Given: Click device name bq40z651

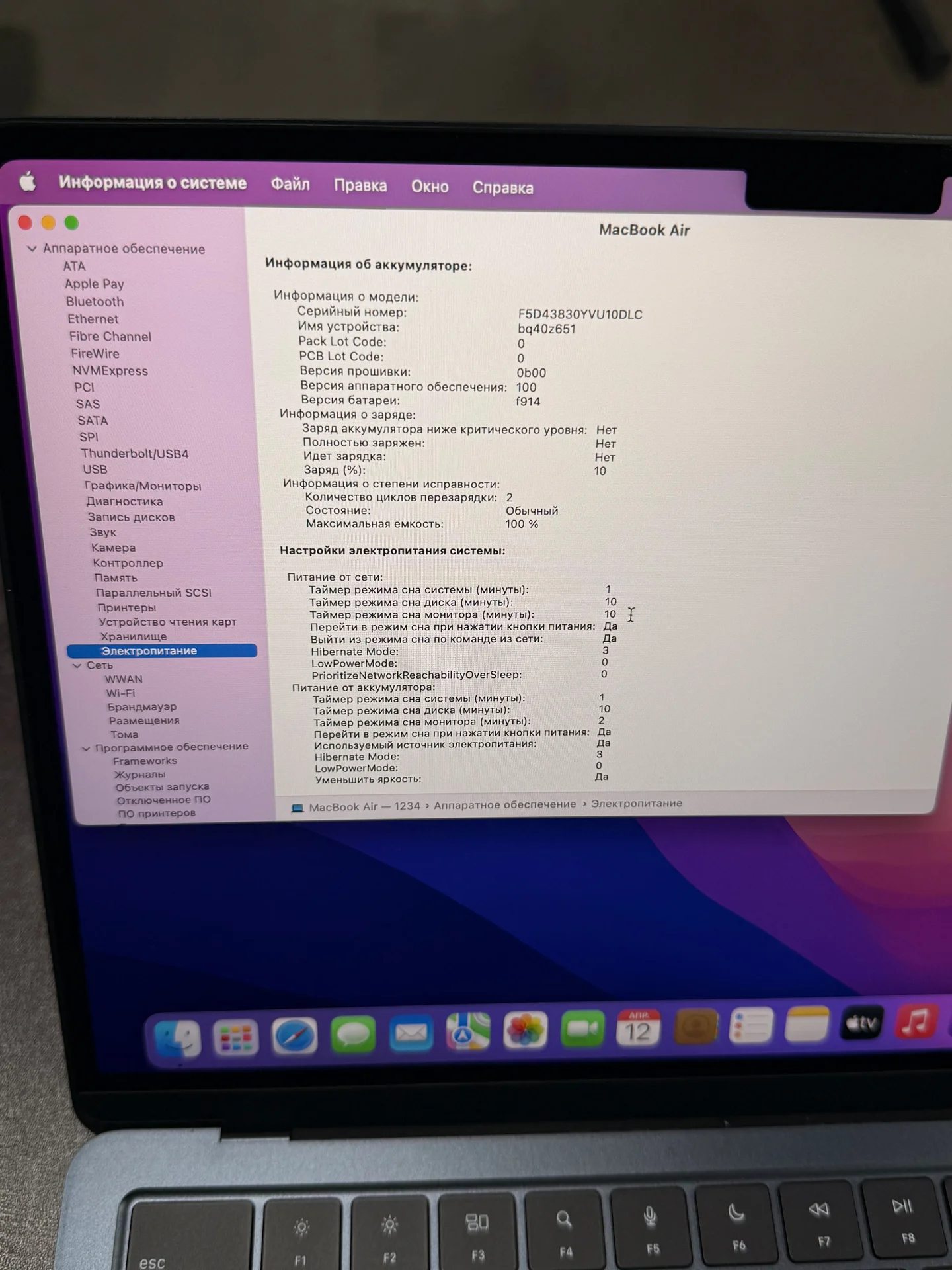Looking at the screenshot, I should click(x=547, y=329).
